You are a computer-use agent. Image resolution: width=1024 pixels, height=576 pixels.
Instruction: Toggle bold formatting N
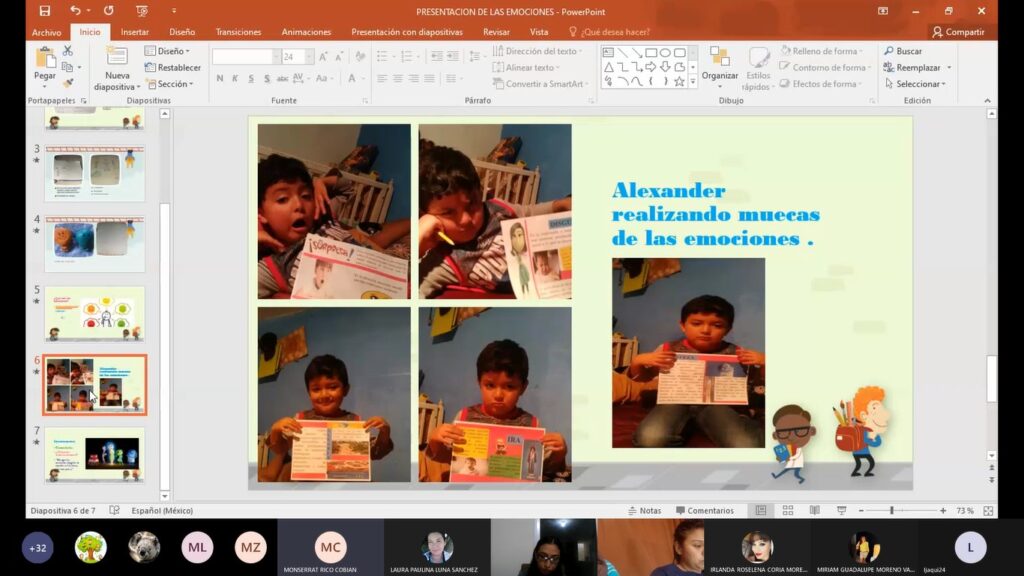(220, 78)
